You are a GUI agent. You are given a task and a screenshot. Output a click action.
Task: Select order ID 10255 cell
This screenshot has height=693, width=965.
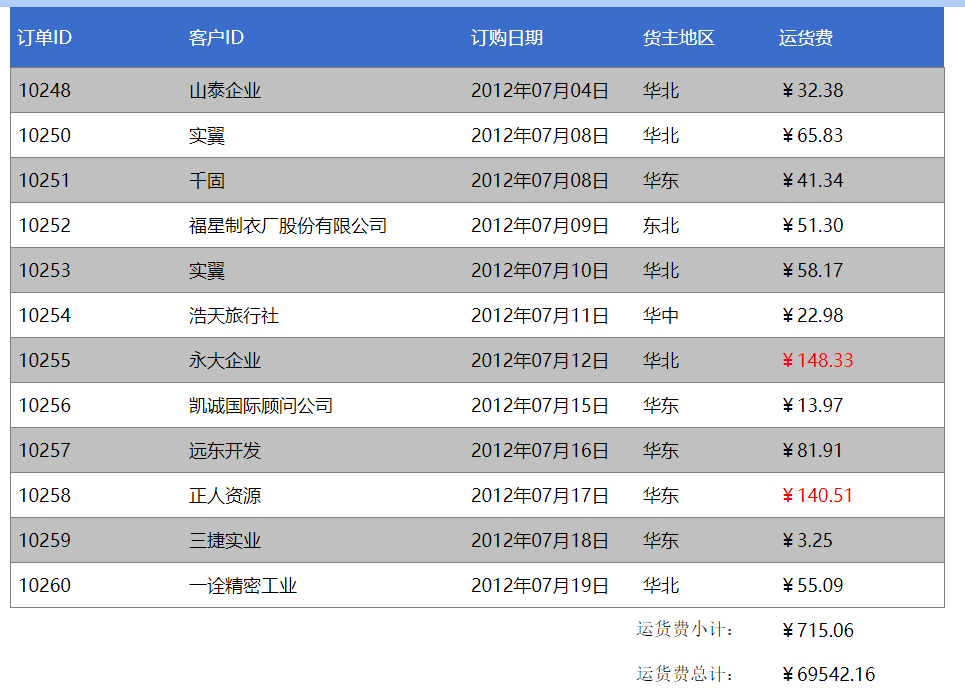pos(45,360)
